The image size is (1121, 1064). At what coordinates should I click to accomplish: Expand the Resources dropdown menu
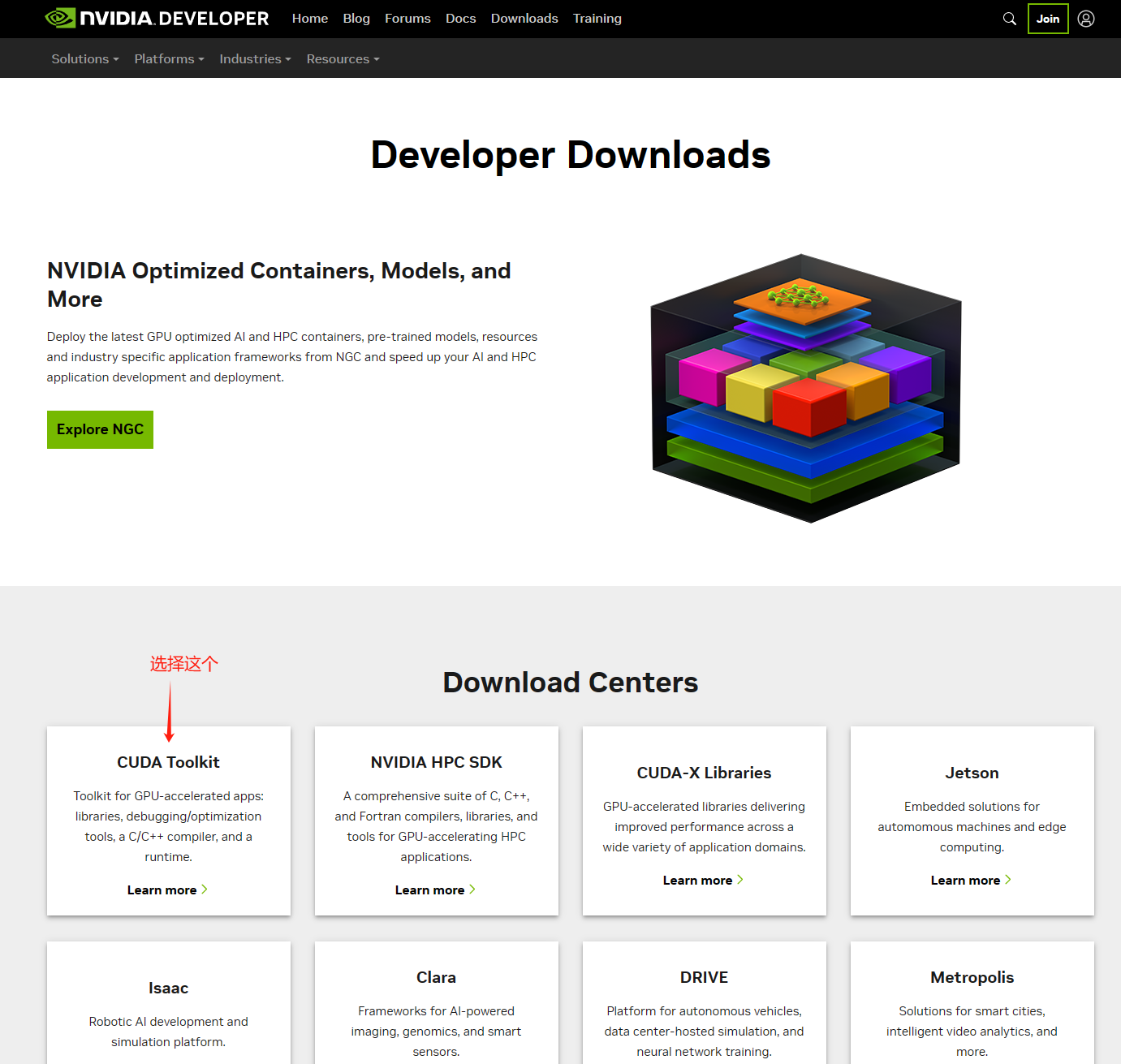click(343, 58)
